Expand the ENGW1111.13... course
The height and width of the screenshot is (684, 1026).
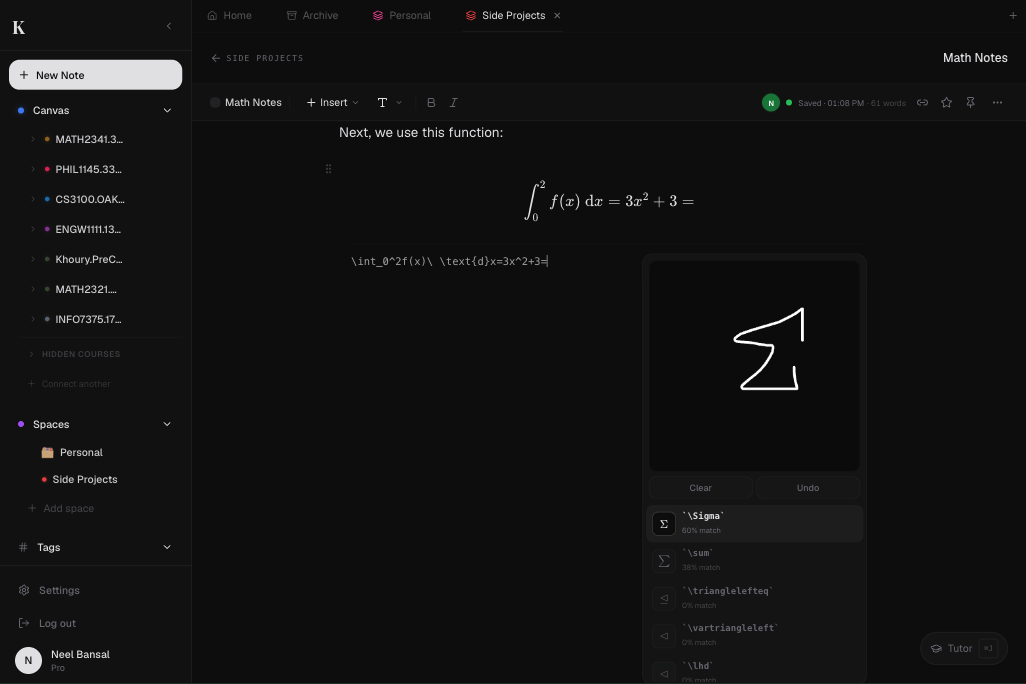(33, 229)
